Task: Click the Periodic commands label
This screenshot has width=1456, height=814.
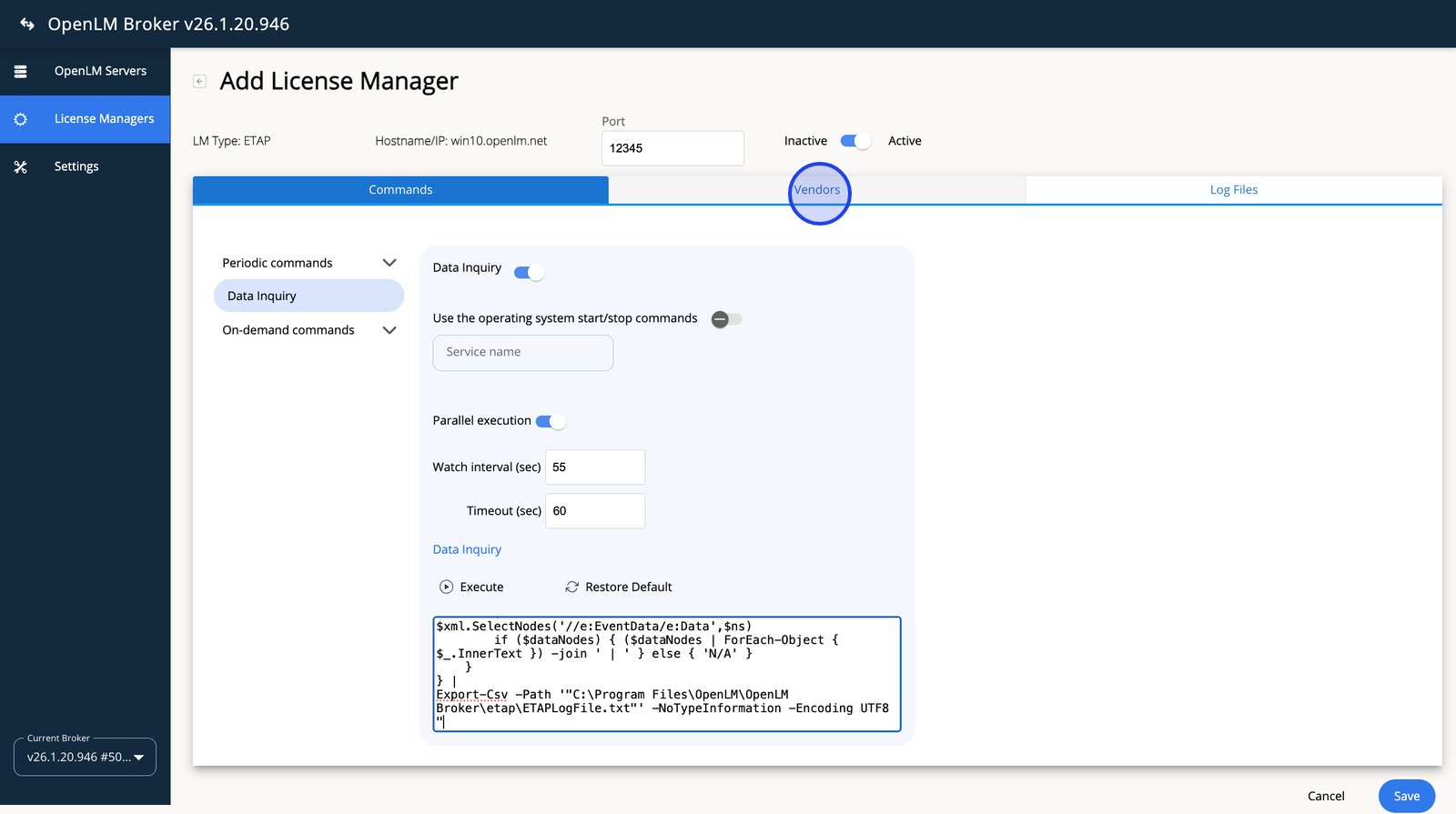Action: click(x=278, y=263)
